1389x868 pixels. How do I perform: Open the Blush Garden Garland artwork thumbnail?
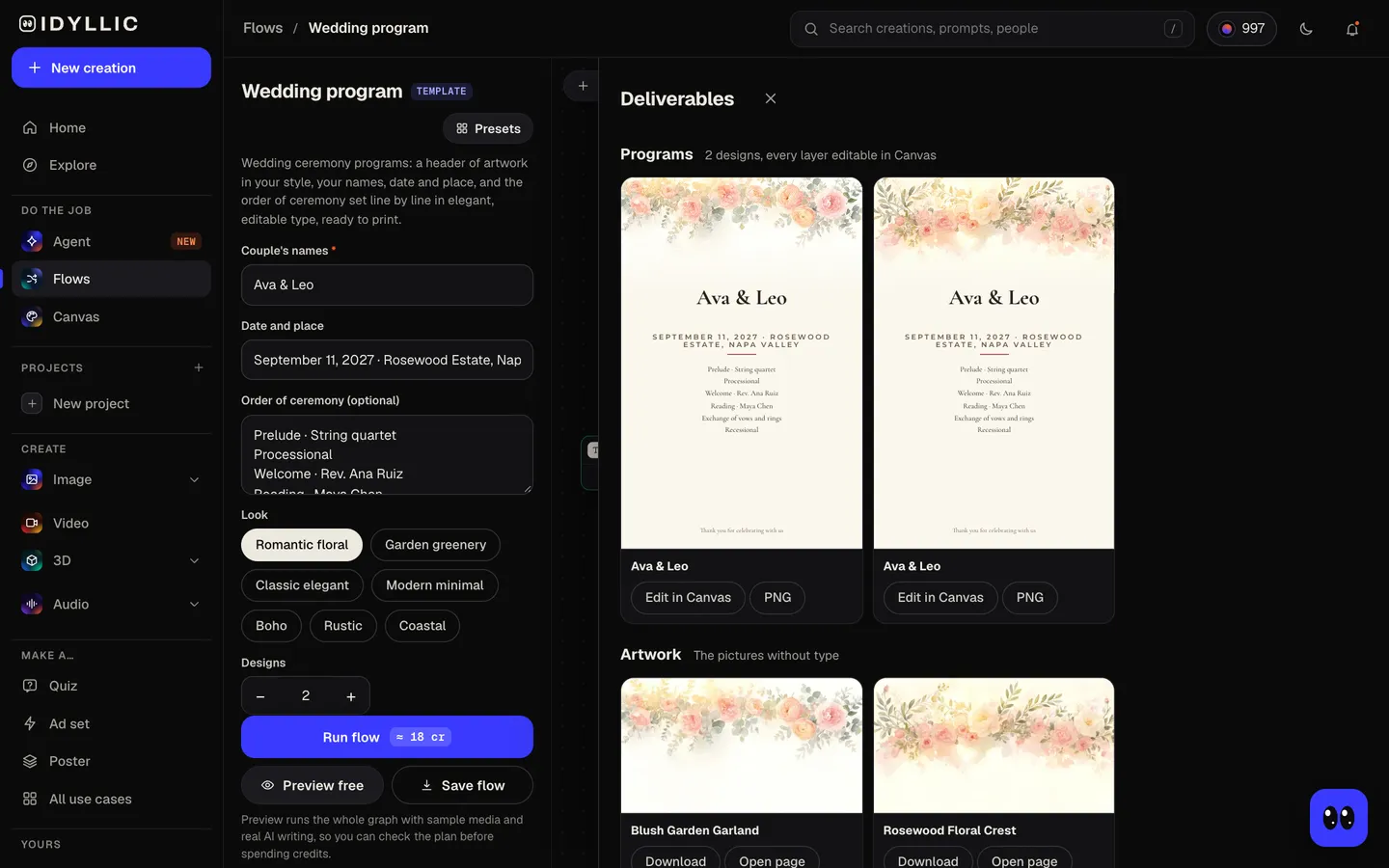(x=742, y=746)
